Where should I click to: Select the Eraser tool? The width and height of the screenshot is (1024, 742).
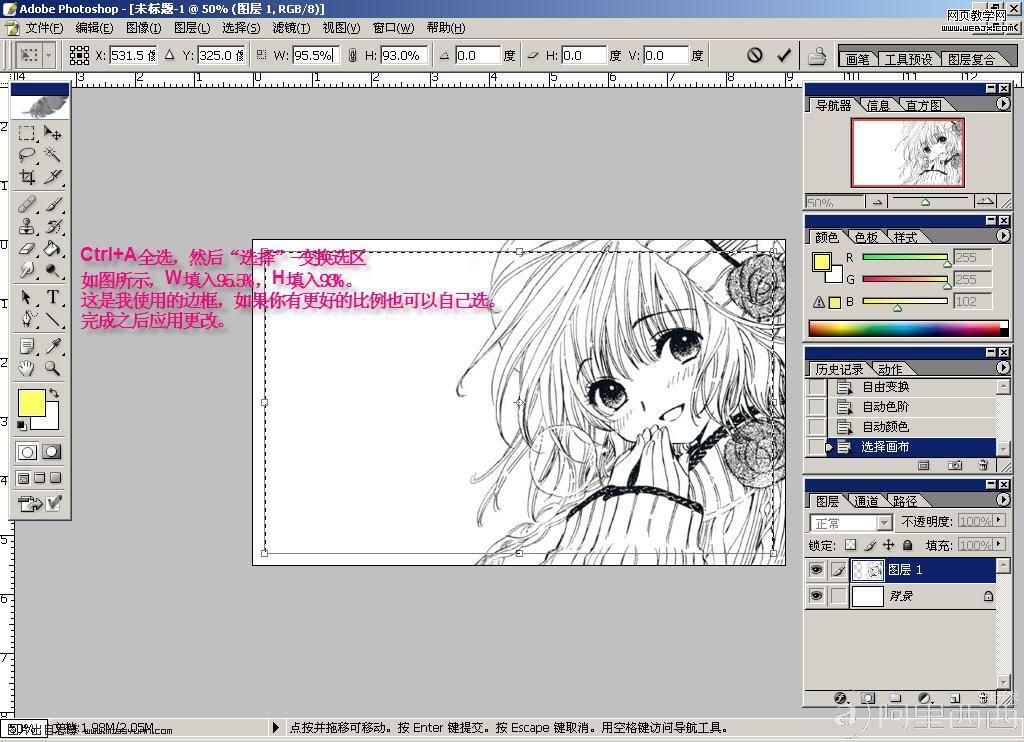27,249
